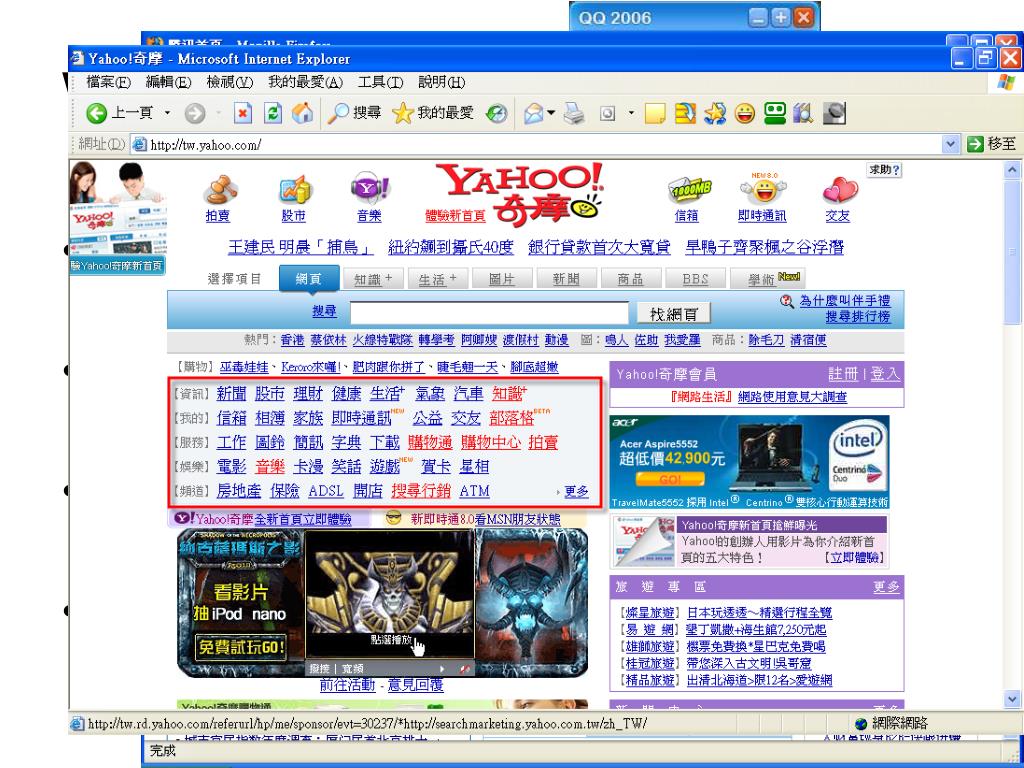This screenshot has width=1024, height=768.
Task: Open the 編輯(E) menu
Action: pos(168,82)
